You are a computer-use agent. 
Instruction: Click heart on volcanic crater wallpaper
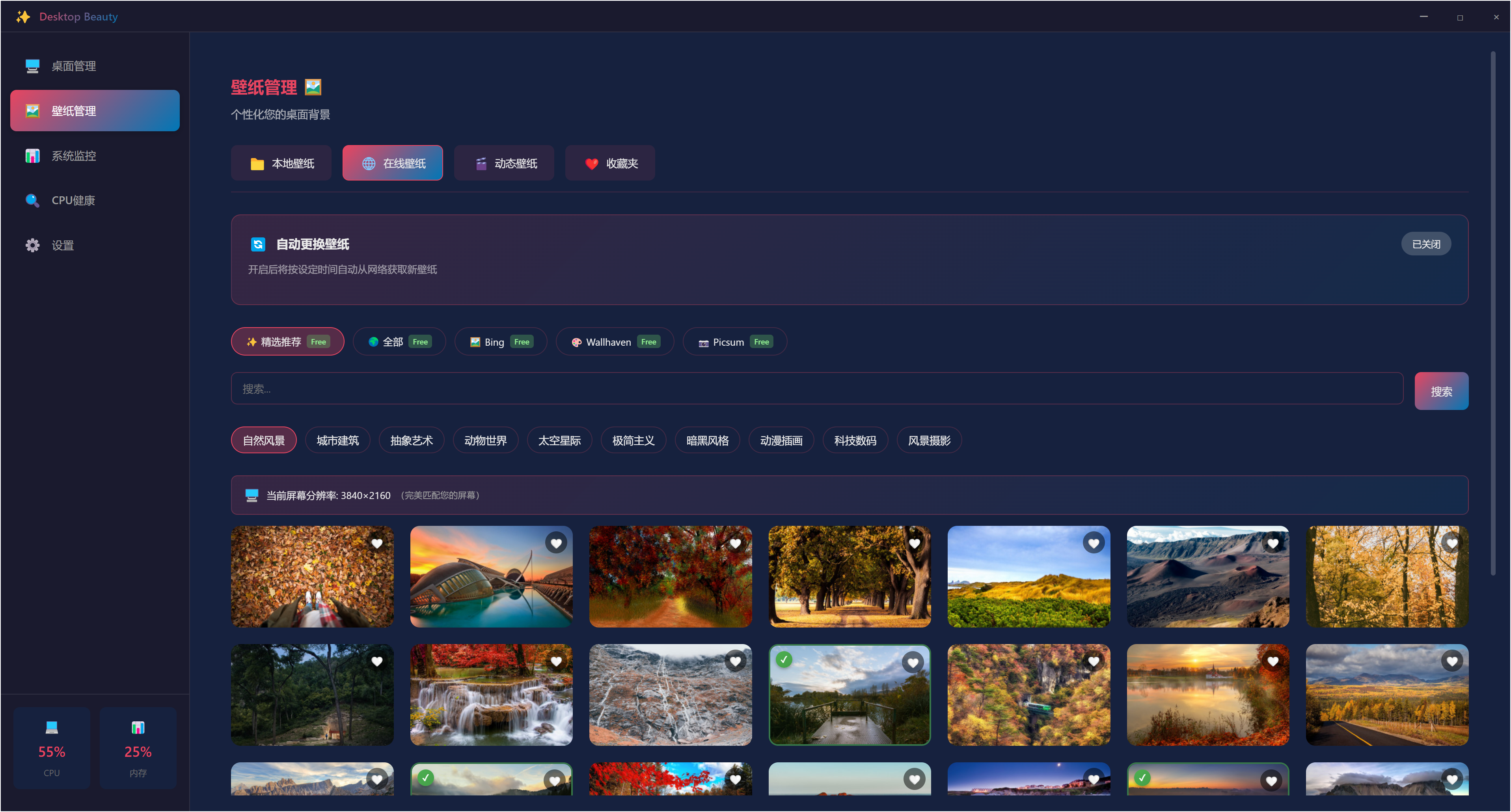coord(1272,543)
